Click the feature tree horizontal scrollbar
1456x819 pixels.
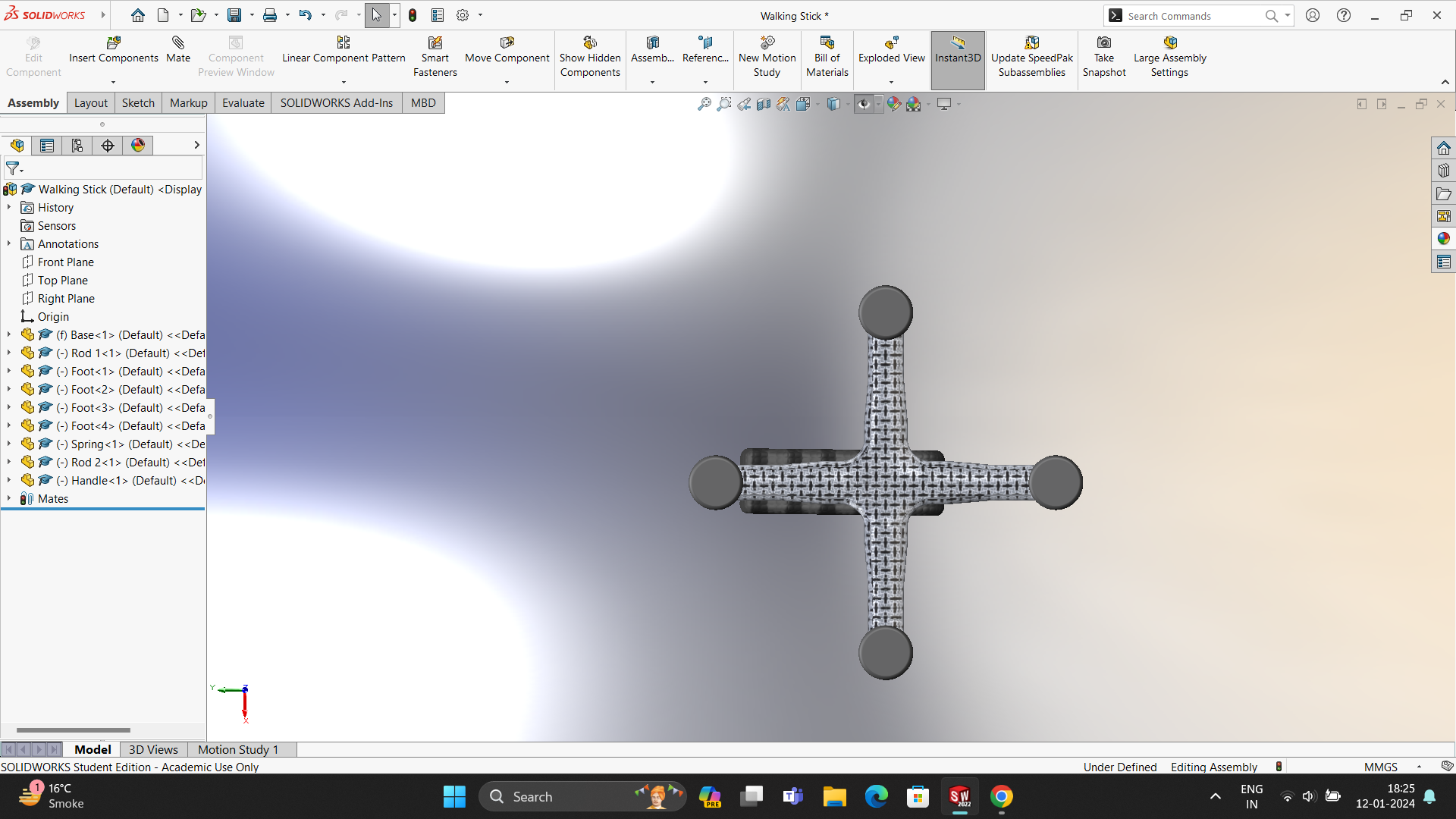point(74,730)
